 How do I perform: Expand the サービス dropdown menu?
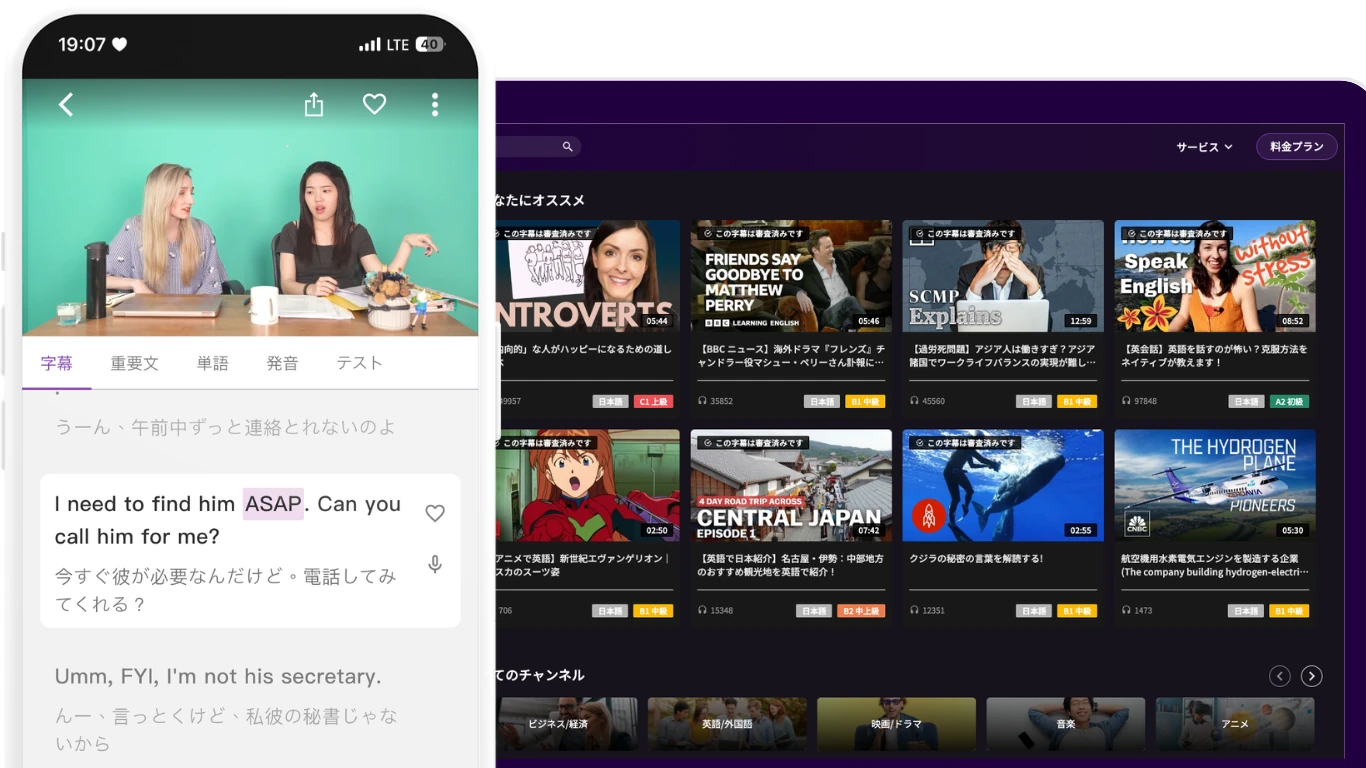pos(1204,147)
